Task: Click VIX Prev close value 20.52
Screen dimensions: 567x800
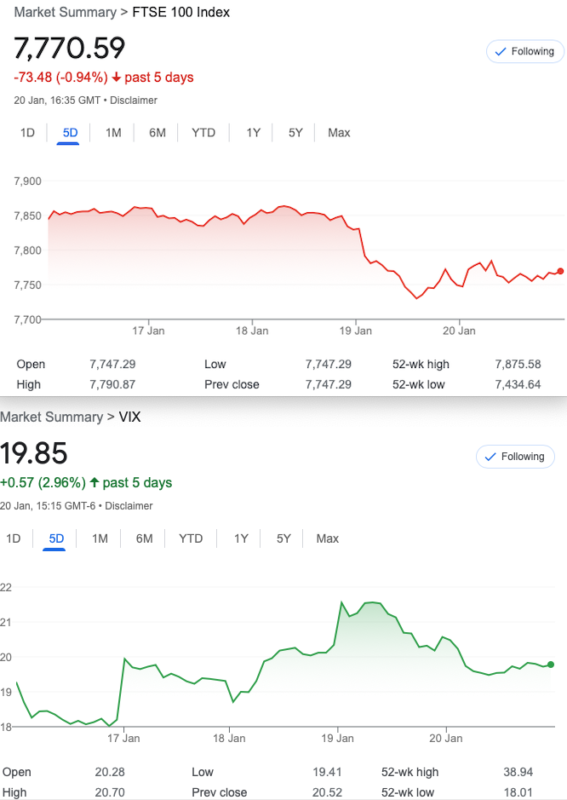Action: 327,792
